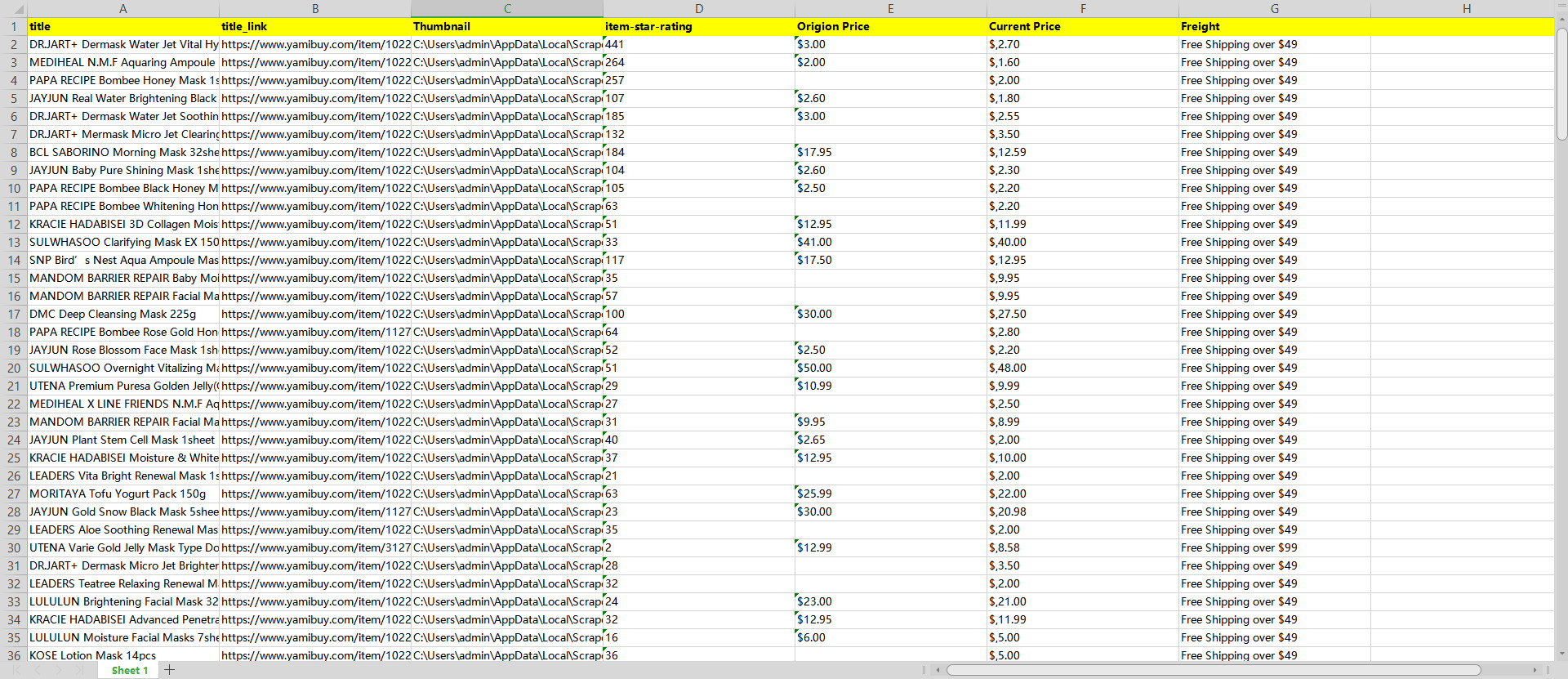Image resolution: width=1568 pixels, height=679 pixels.
Task: Select 'LULULUN Moisture Facial Masks' cell
Action: [x=123, y=637]
